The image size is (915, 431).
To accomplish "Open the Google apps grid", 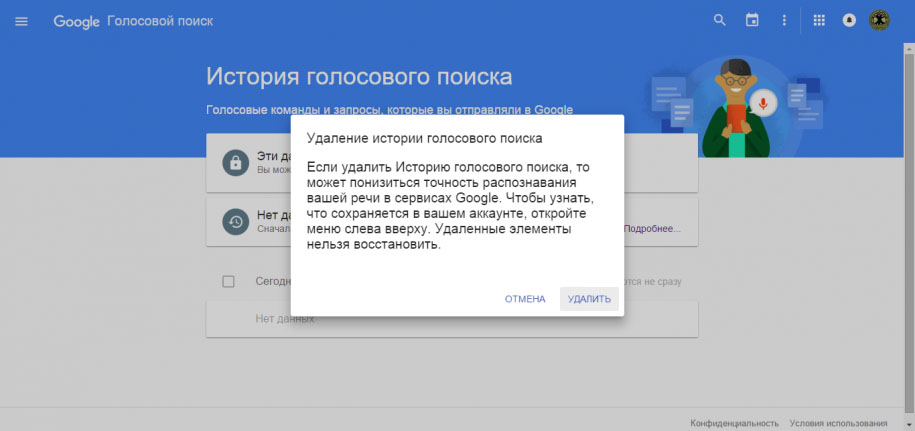I will pos(819,20).
